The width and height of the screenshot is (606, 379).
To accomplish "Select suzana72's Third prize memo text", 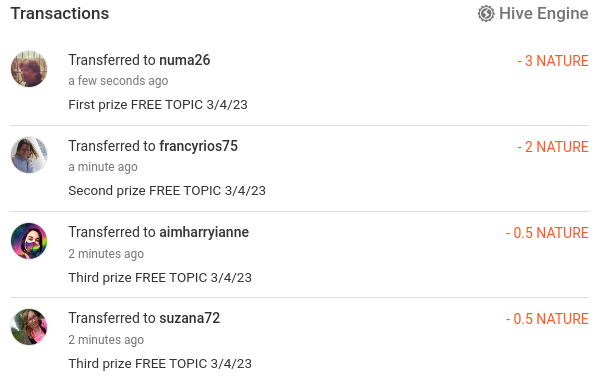I will tap(160, 364).
